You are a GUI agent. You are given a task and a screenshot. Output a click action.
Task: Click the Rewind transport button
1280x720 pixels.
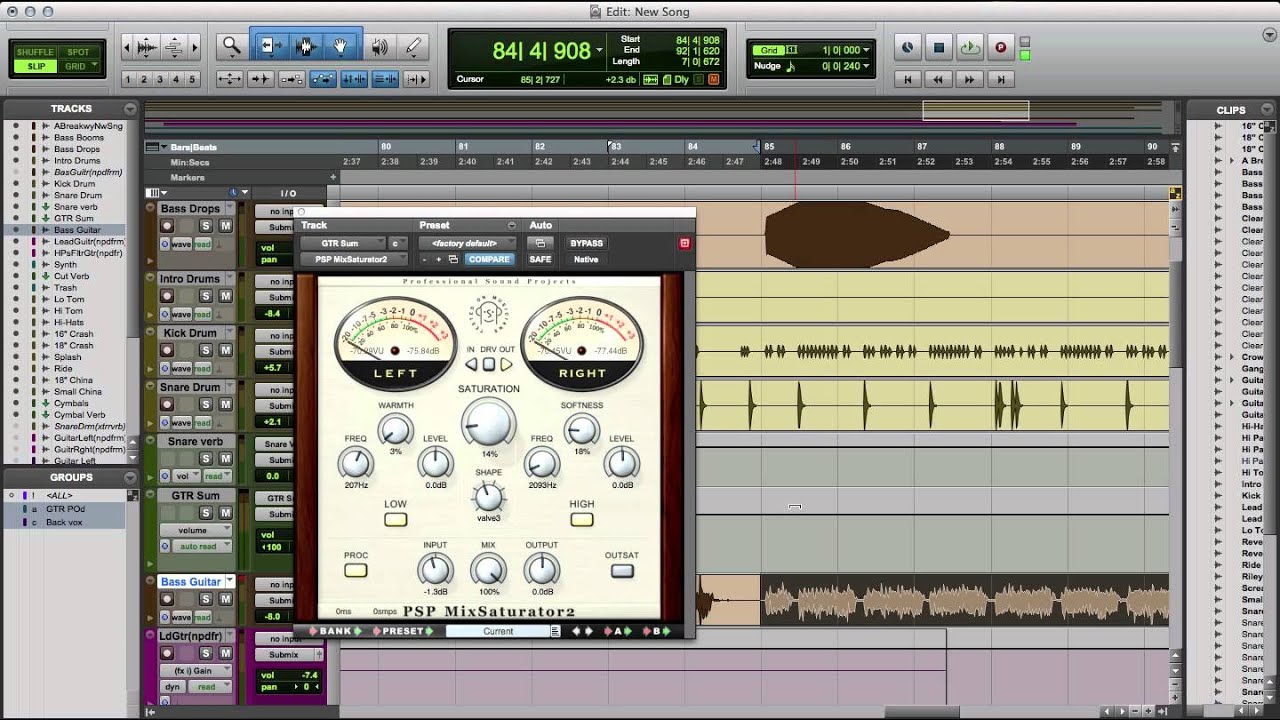(x=938, y=79)
